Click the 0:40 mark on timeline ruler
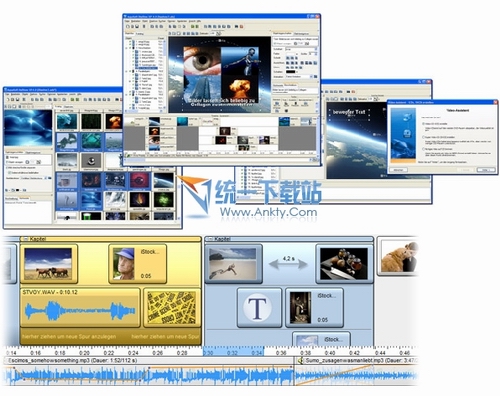 330,353
